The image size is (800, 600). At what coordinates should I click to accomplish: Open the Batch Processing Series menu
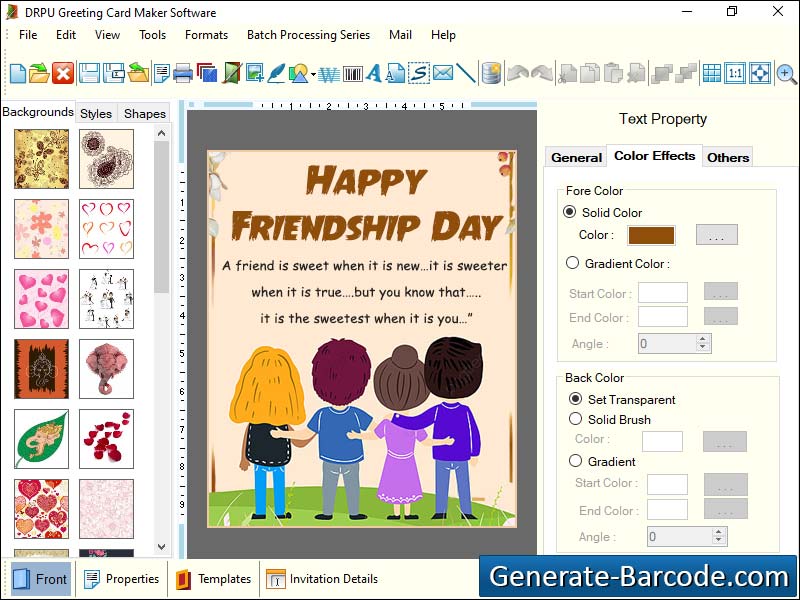(308, 34)
